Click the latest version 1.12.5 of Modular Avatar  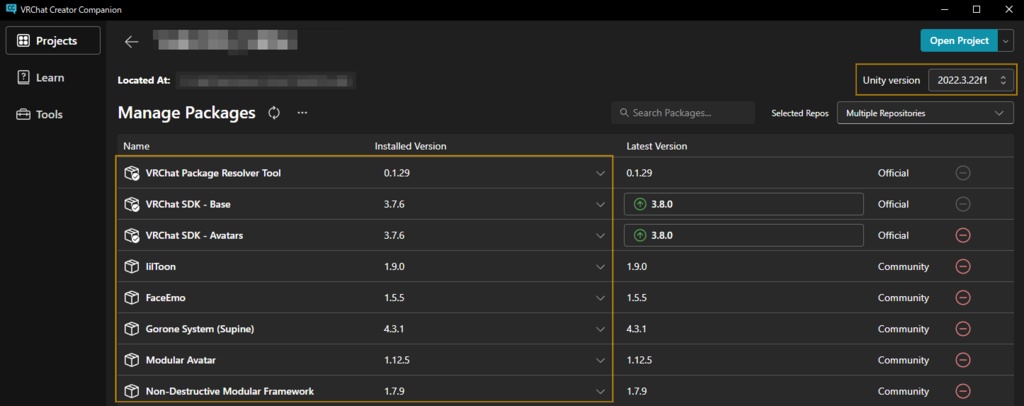tap(639, 360)
